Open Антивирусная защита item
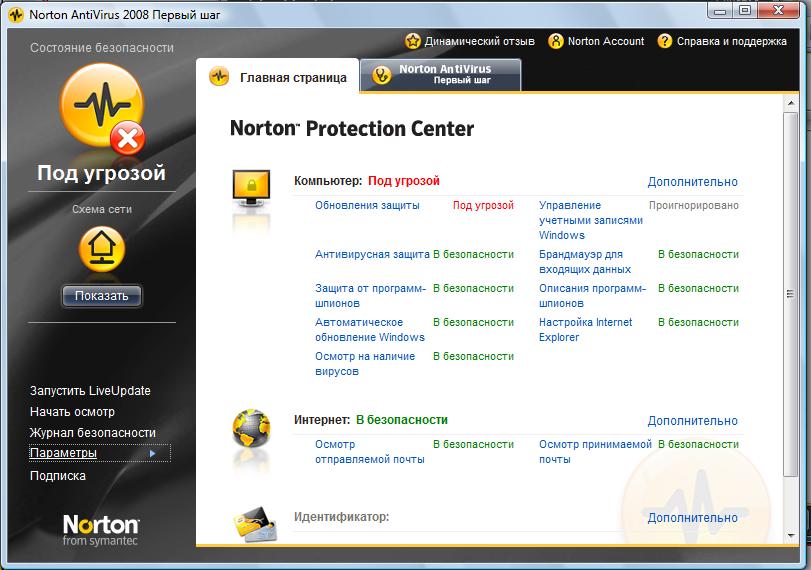The width and height of the screenshot is (811, 570). tap(372, 254)
